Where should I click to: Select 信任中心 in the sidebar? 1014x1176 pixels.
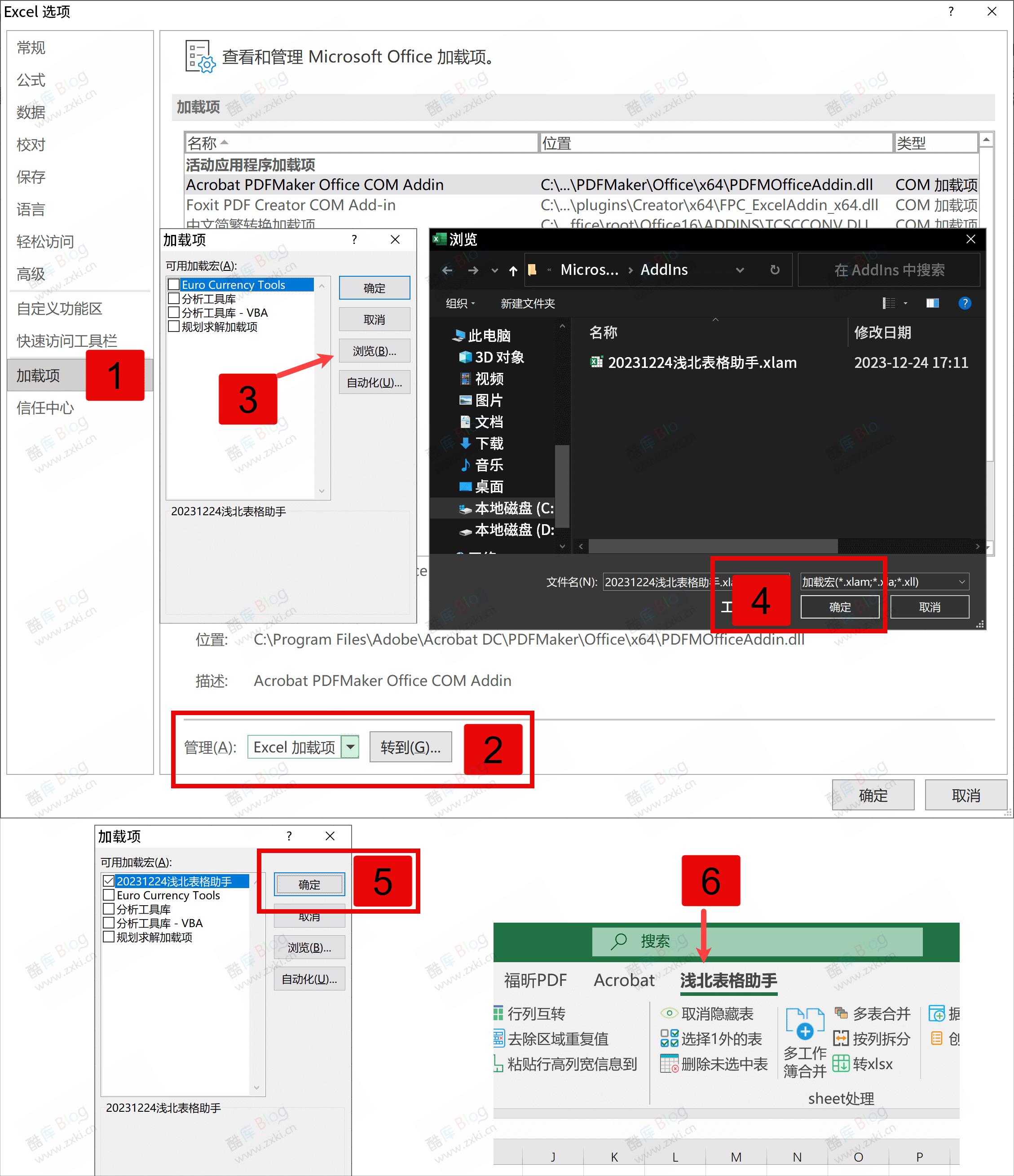pos(45,407)
